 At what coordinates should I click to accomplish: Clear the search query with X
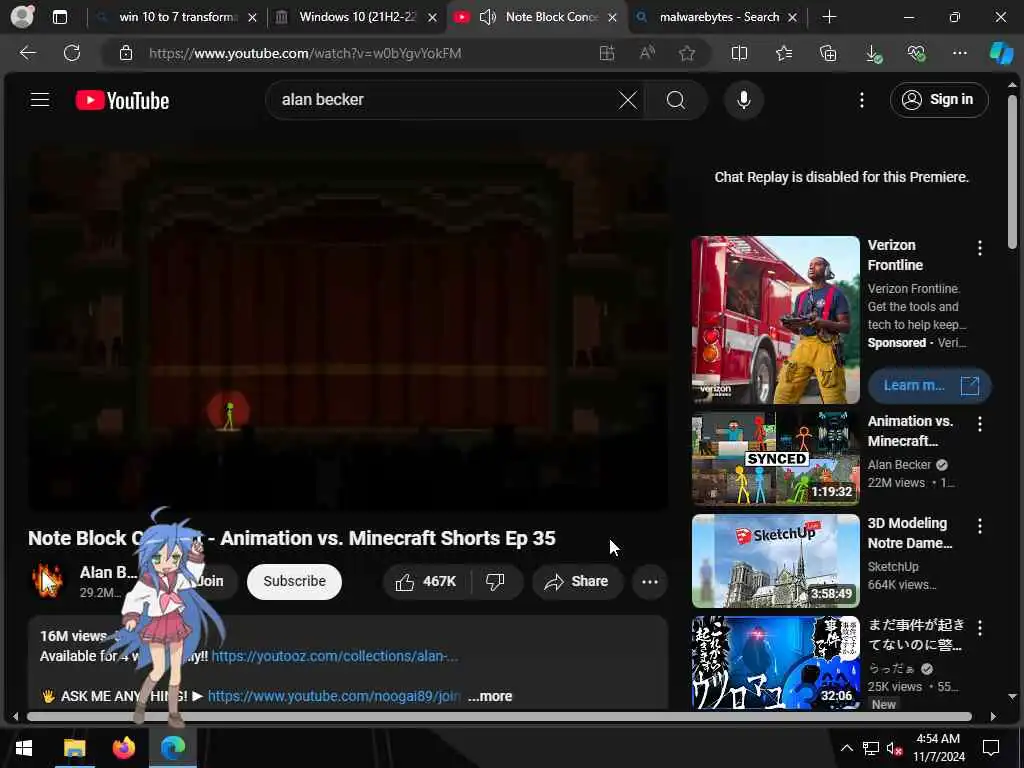pyautogui.click(x=628, y=100)
